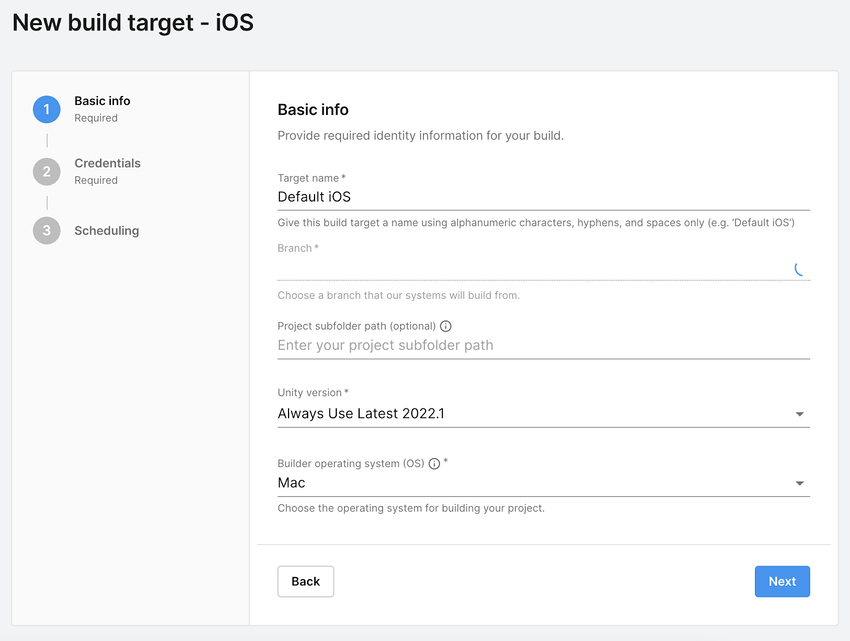Click the info icon next to Project subfolder path
This screenshot has height=641, width=850.
(446, 326)
